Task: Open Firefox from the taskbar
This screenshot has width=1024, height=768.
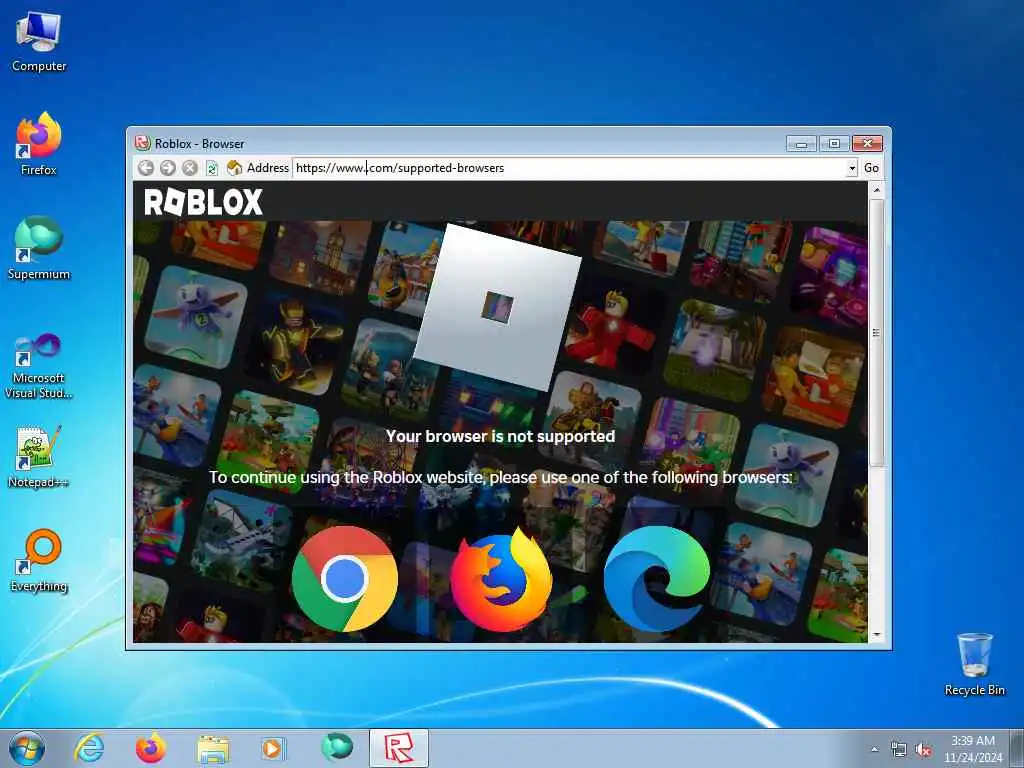Action: pyautogui.click(x=150, y=748)
